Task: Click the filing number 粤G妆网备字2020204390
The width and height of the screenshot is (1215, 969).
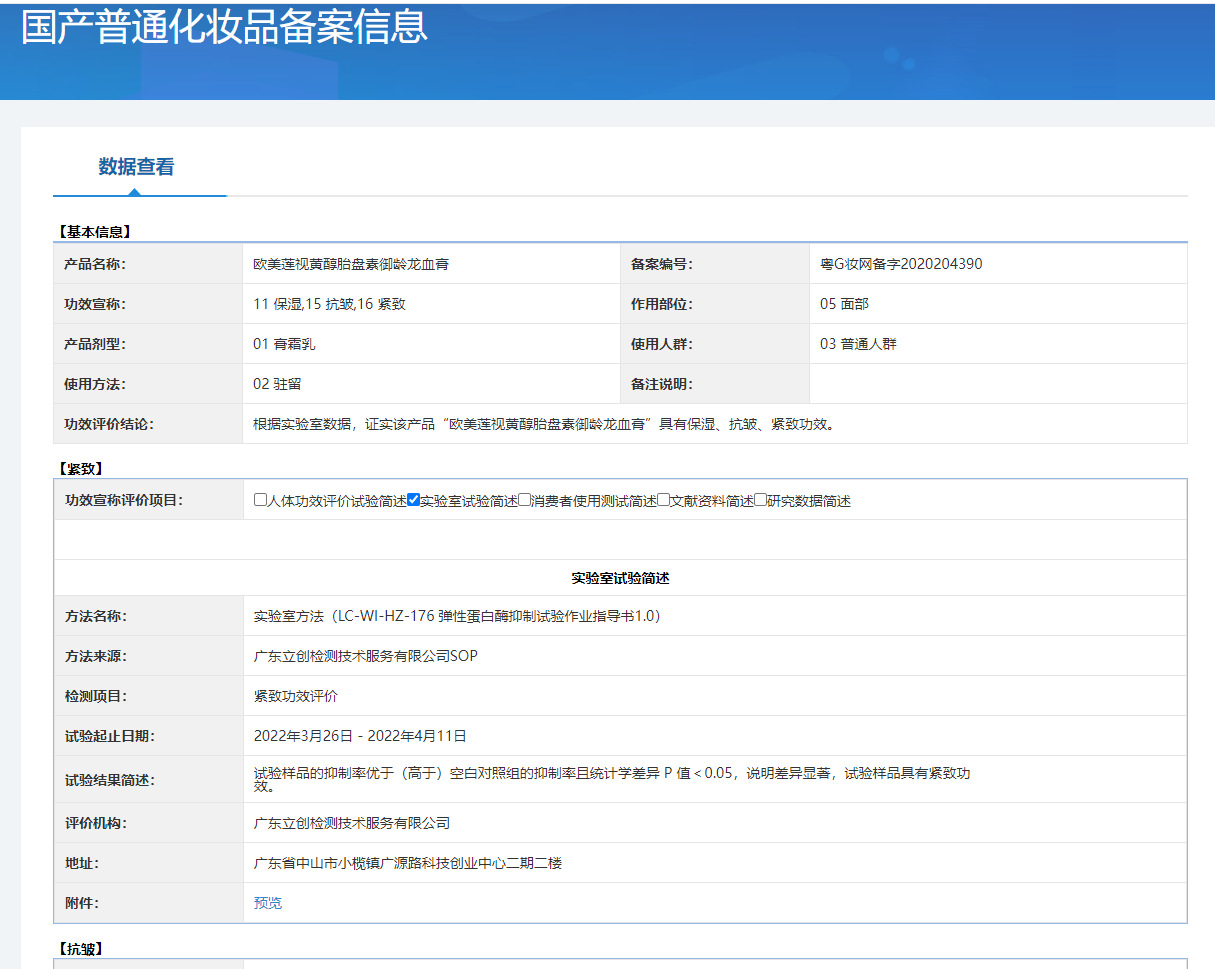Action: pyautogui.click(x=901, y=264)
